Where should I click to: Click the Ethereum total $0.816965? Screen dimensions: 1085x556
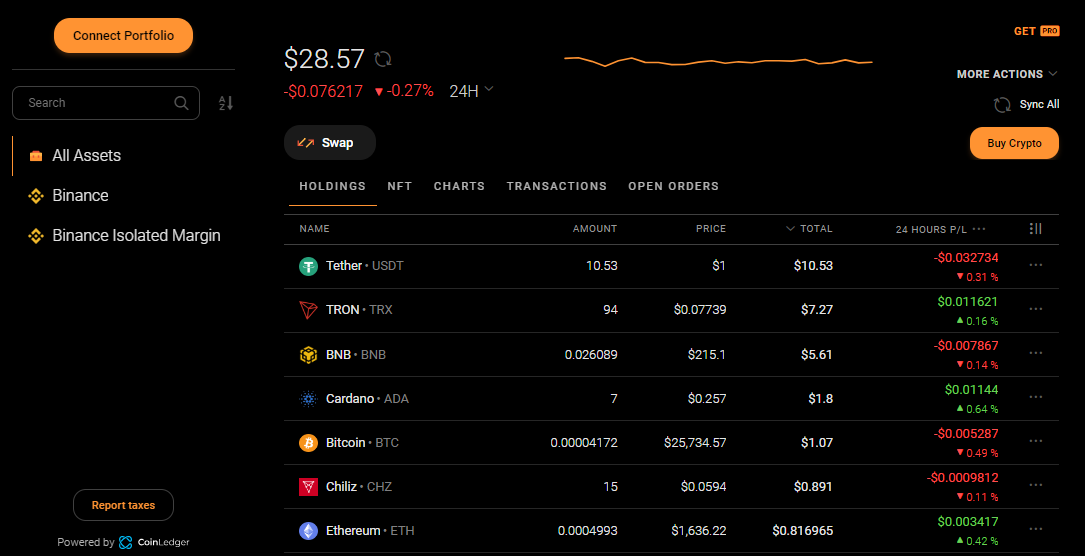(803, 531)
